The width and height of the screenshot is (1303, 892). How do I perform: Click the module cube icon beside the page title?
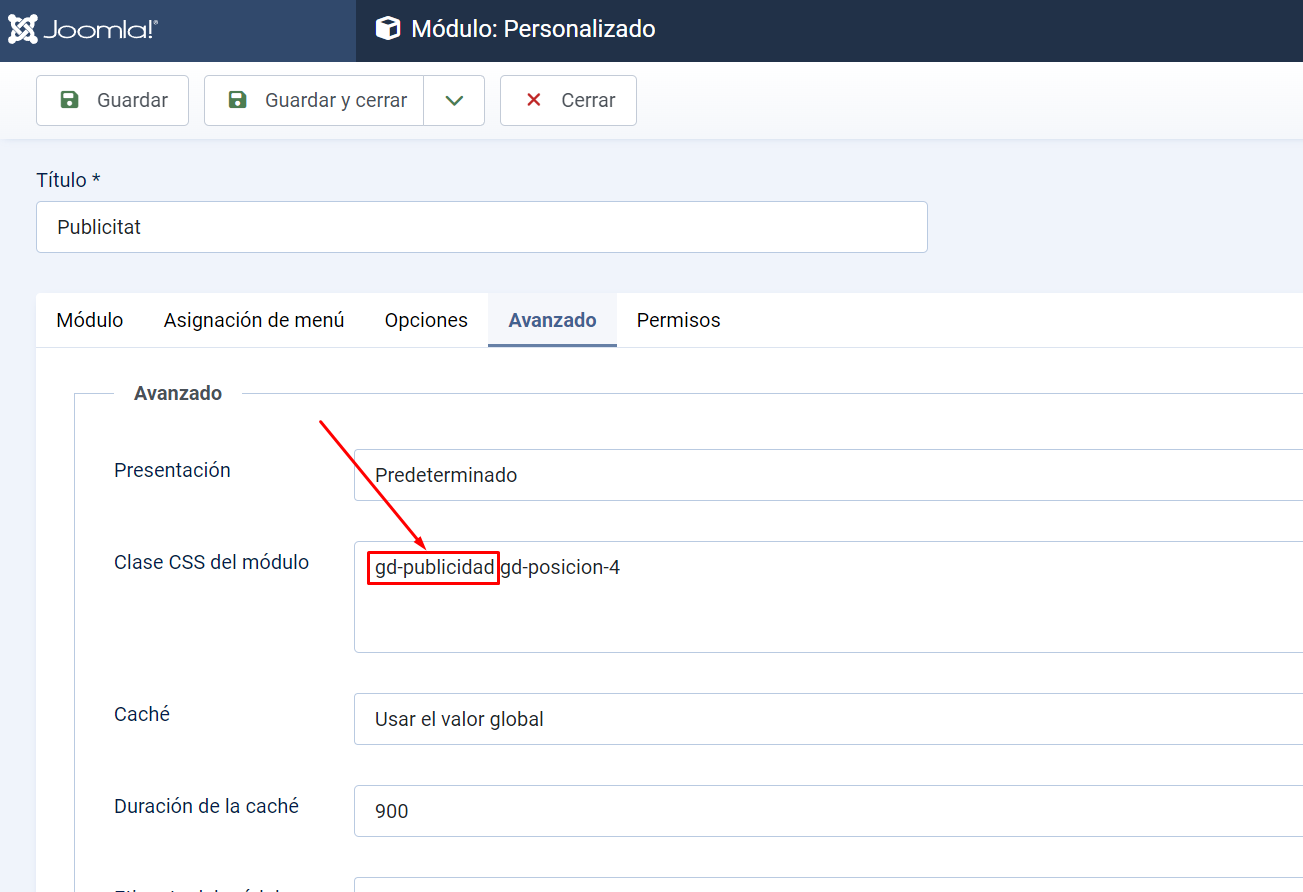(x=388, y=29)
